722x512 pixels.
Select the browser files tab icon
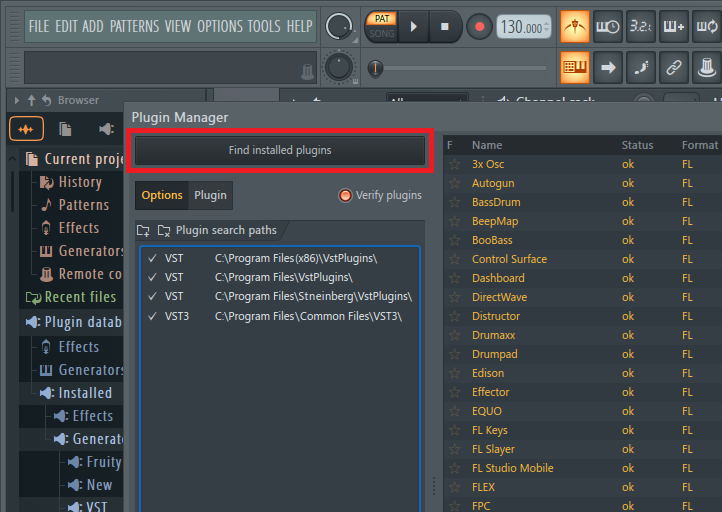[65, 129]
